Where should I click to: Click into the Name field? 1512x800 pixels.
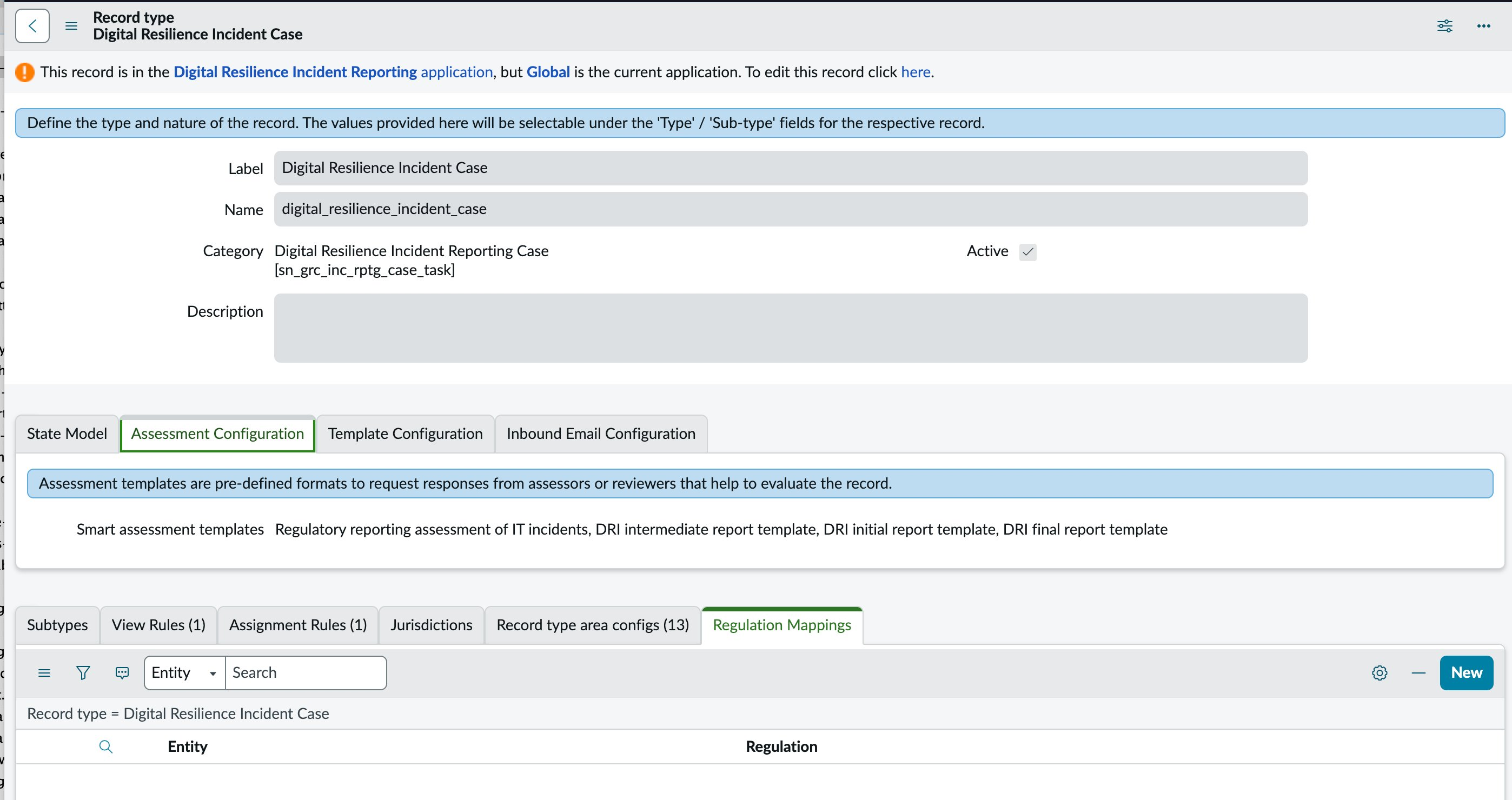(790, 209)
